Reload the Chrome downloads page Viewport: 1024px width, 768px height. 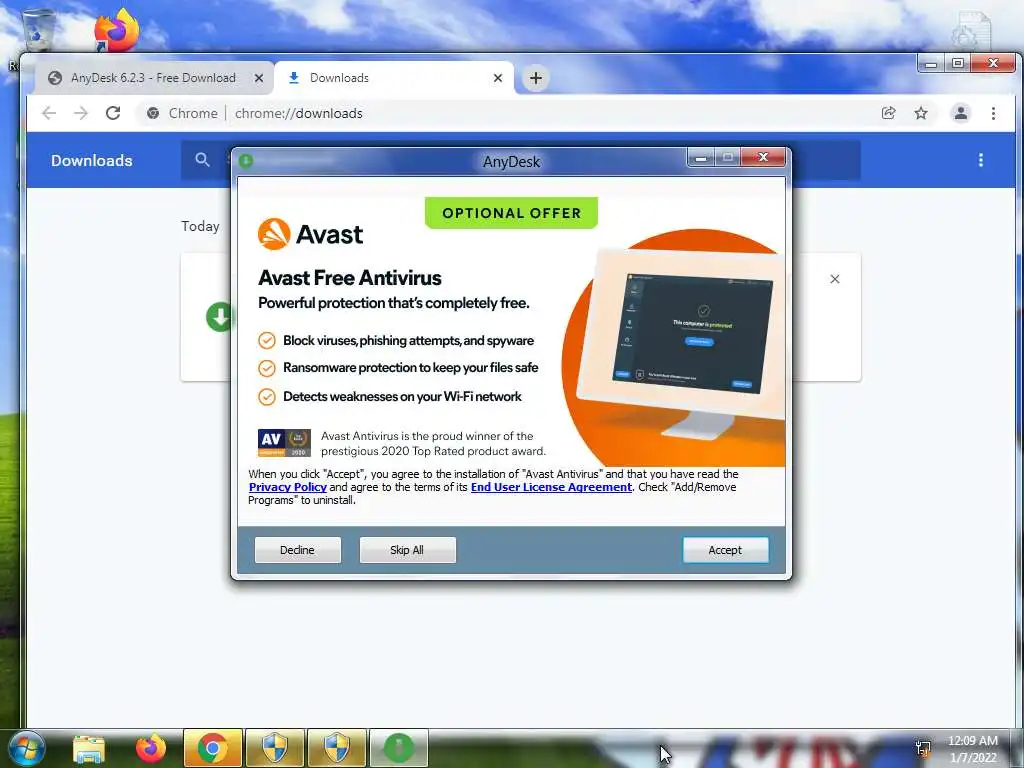(113, 113)
